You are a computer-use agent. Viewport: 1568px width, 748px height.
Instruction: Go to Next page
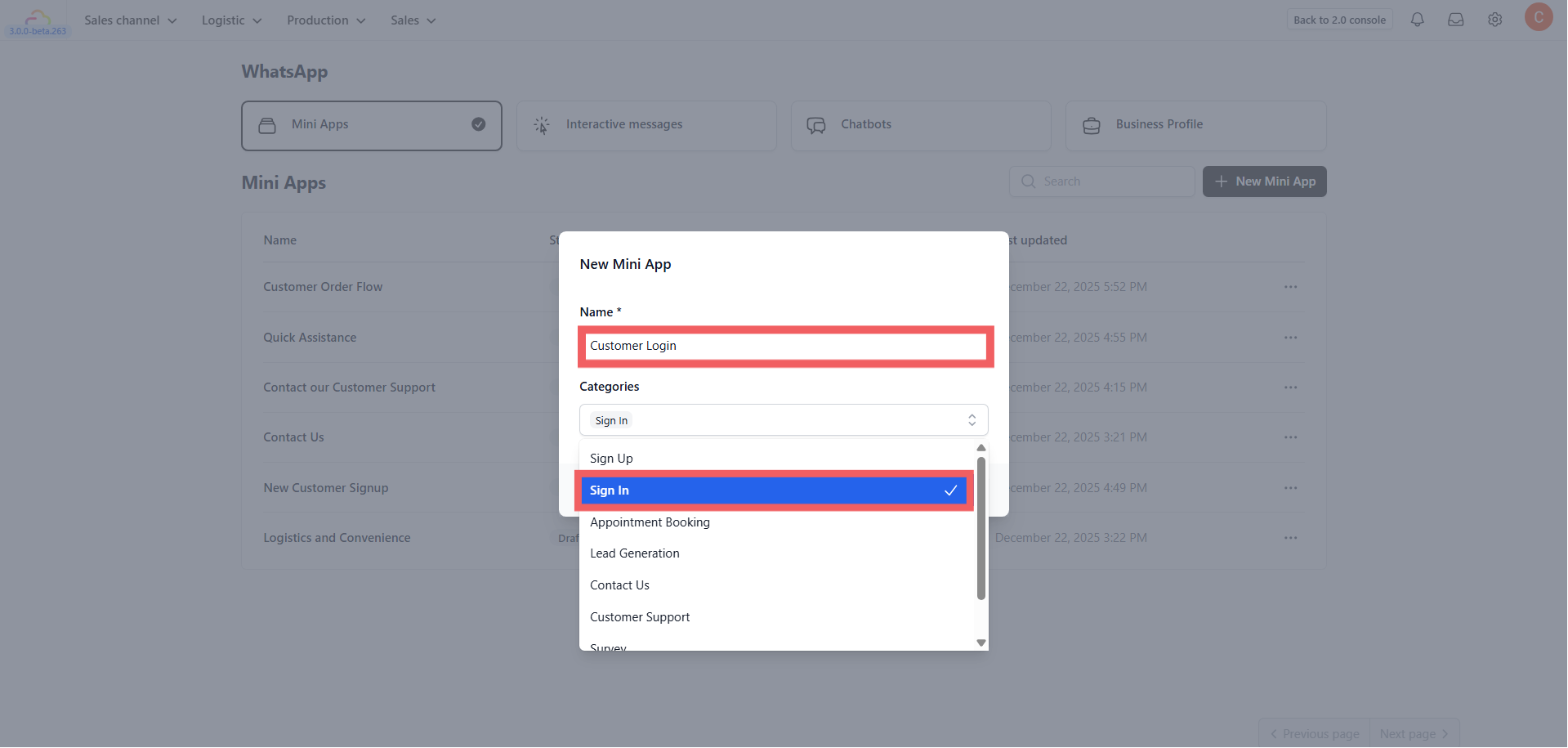[1414, 734]
